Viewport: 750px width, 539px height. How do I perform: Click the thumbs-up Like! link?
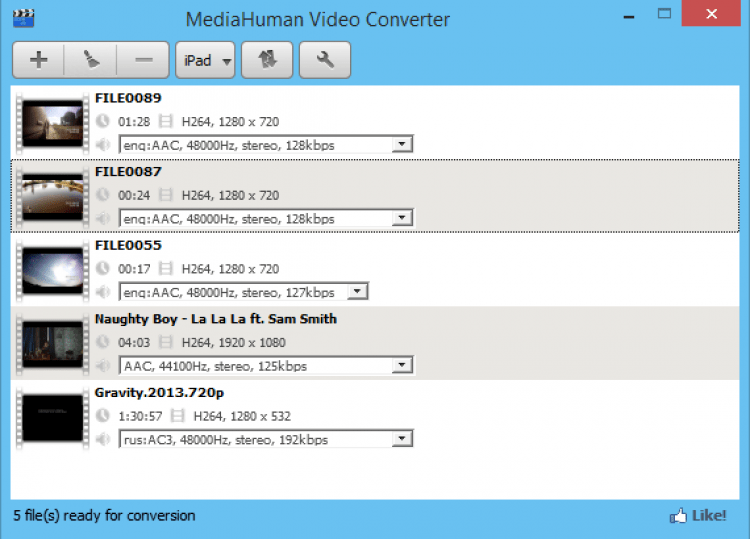coord(697,516)
